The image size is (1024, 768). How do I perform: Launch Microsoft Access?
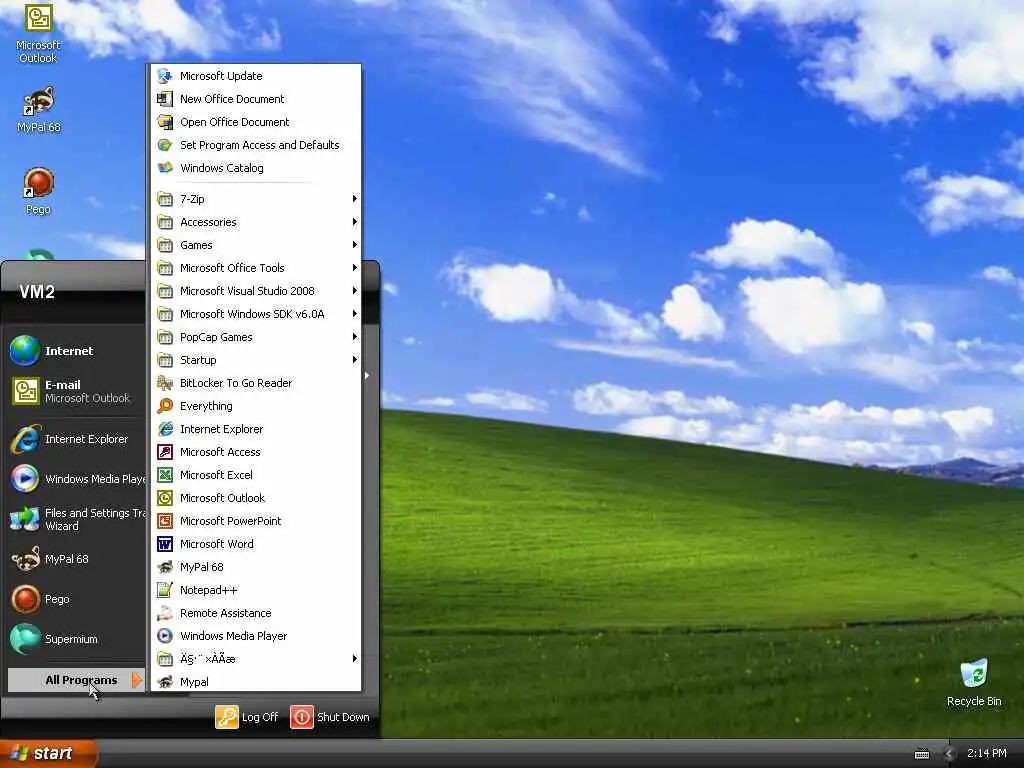click(256, 452)
